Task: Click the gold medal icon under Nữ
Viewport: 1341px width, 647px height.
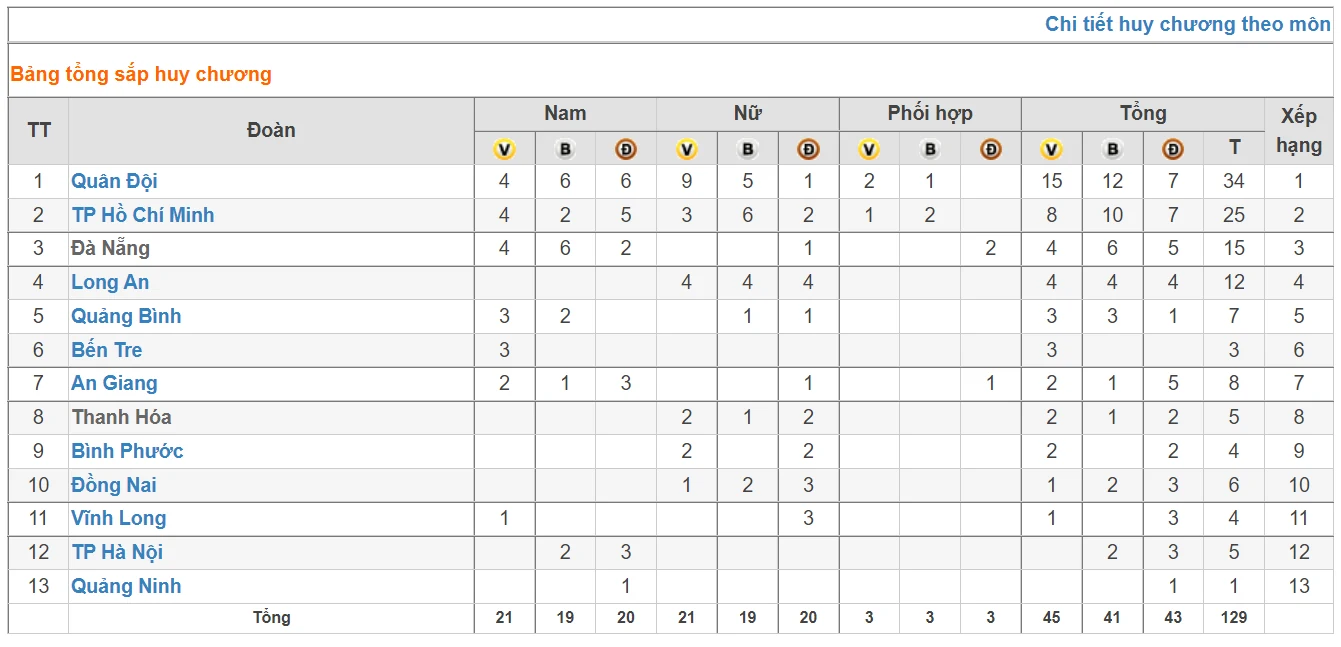Action: 686,149
